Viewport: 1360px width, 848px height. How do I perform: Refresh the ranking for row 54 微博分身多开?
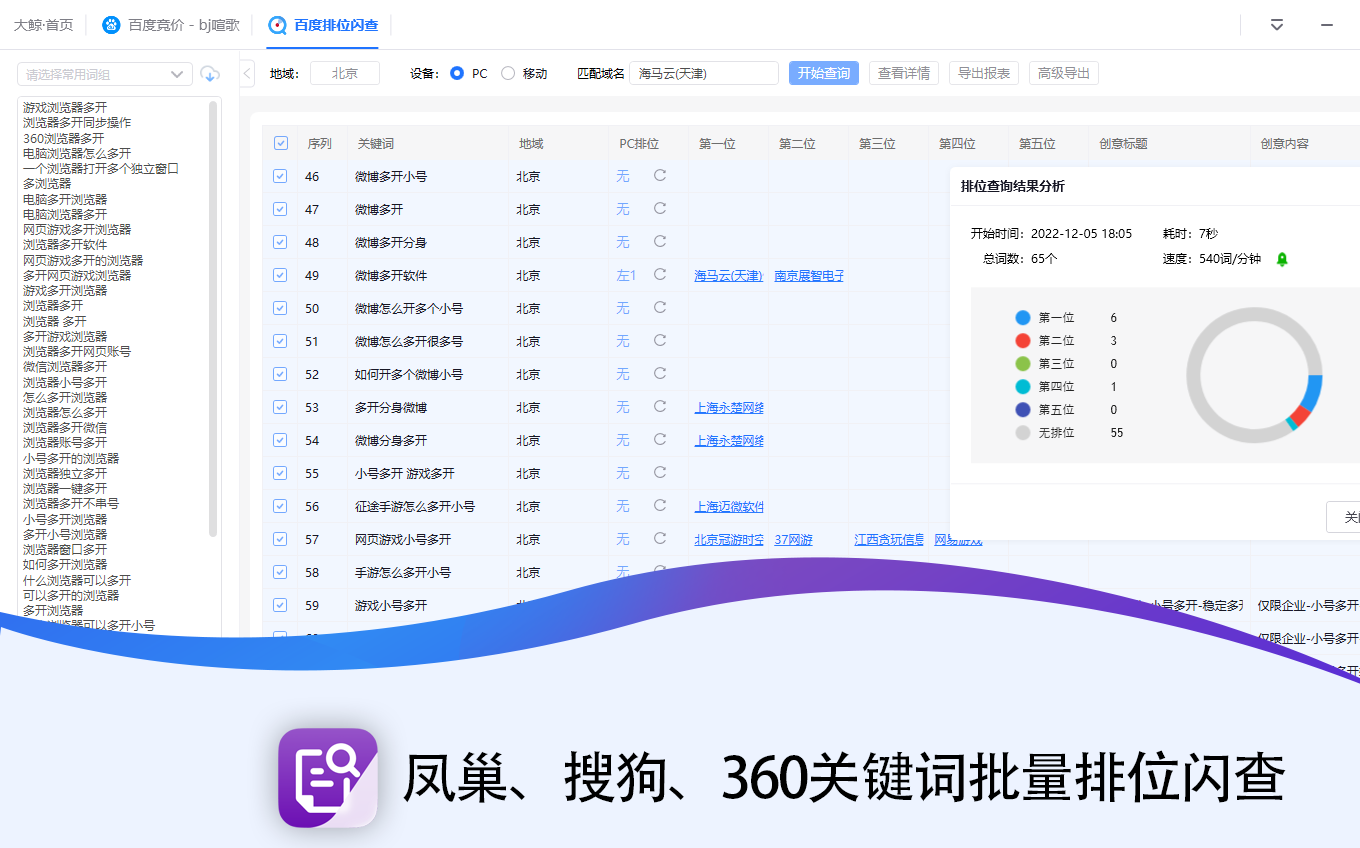660,439
